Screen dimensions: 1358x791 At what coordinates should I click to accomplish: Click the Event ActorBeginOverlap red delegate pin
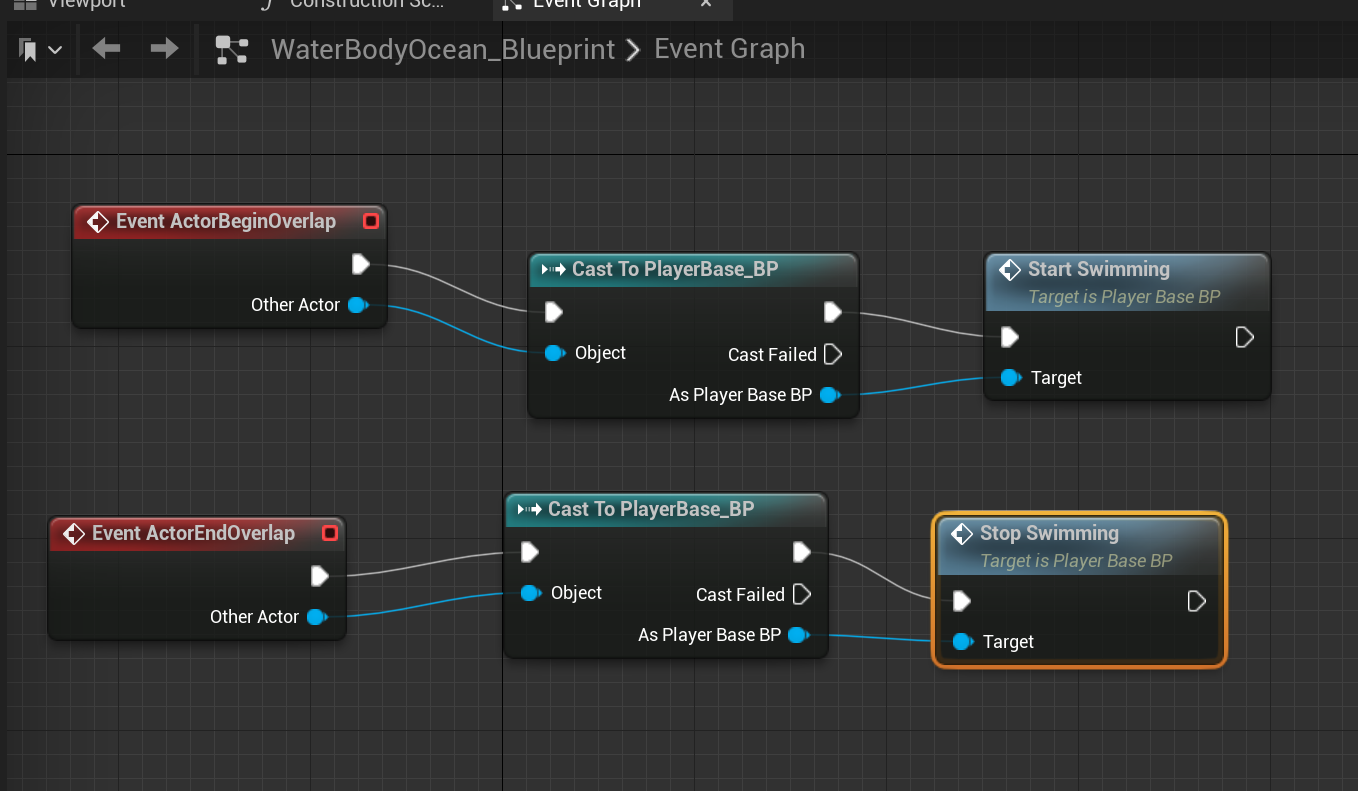click(x=371, y=221)
